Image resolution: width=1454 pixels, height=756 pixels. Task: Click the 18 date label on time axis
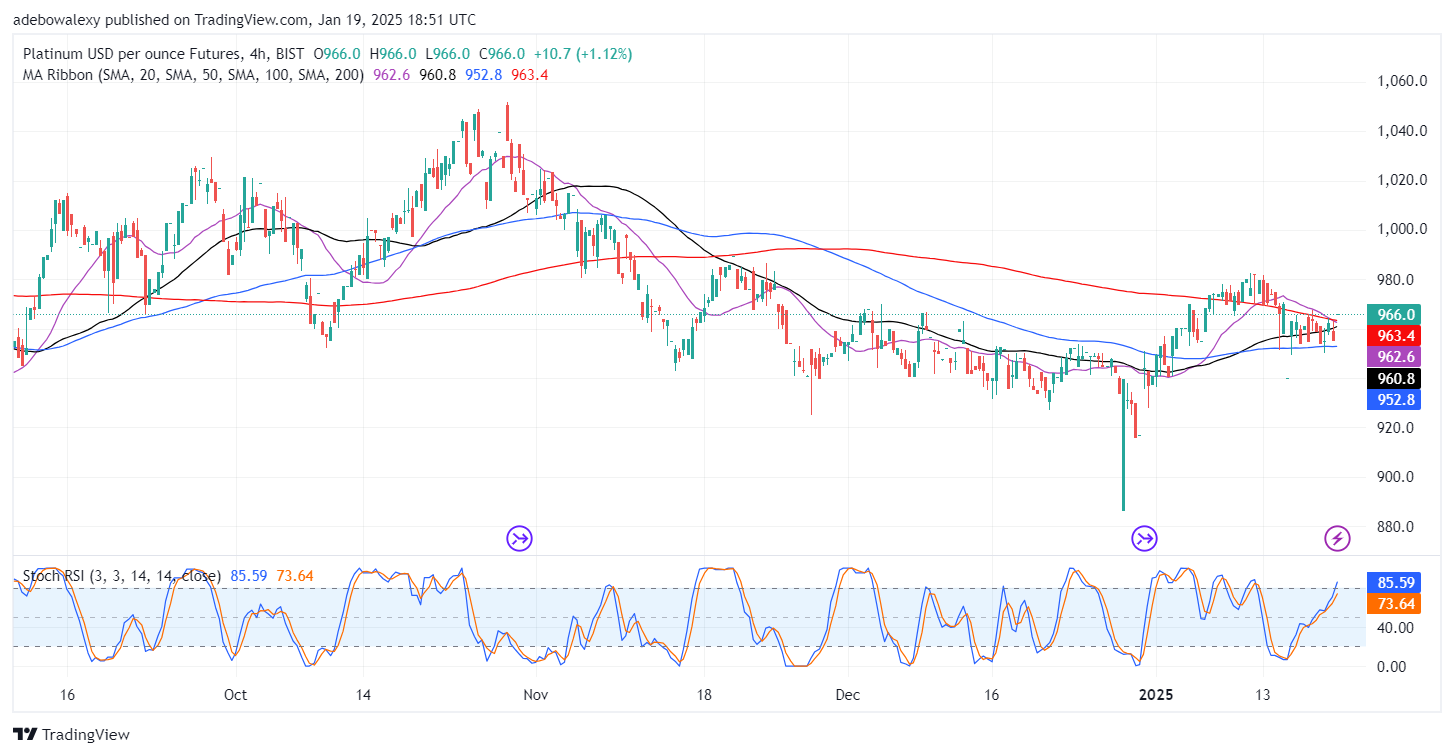coord(704,695)
